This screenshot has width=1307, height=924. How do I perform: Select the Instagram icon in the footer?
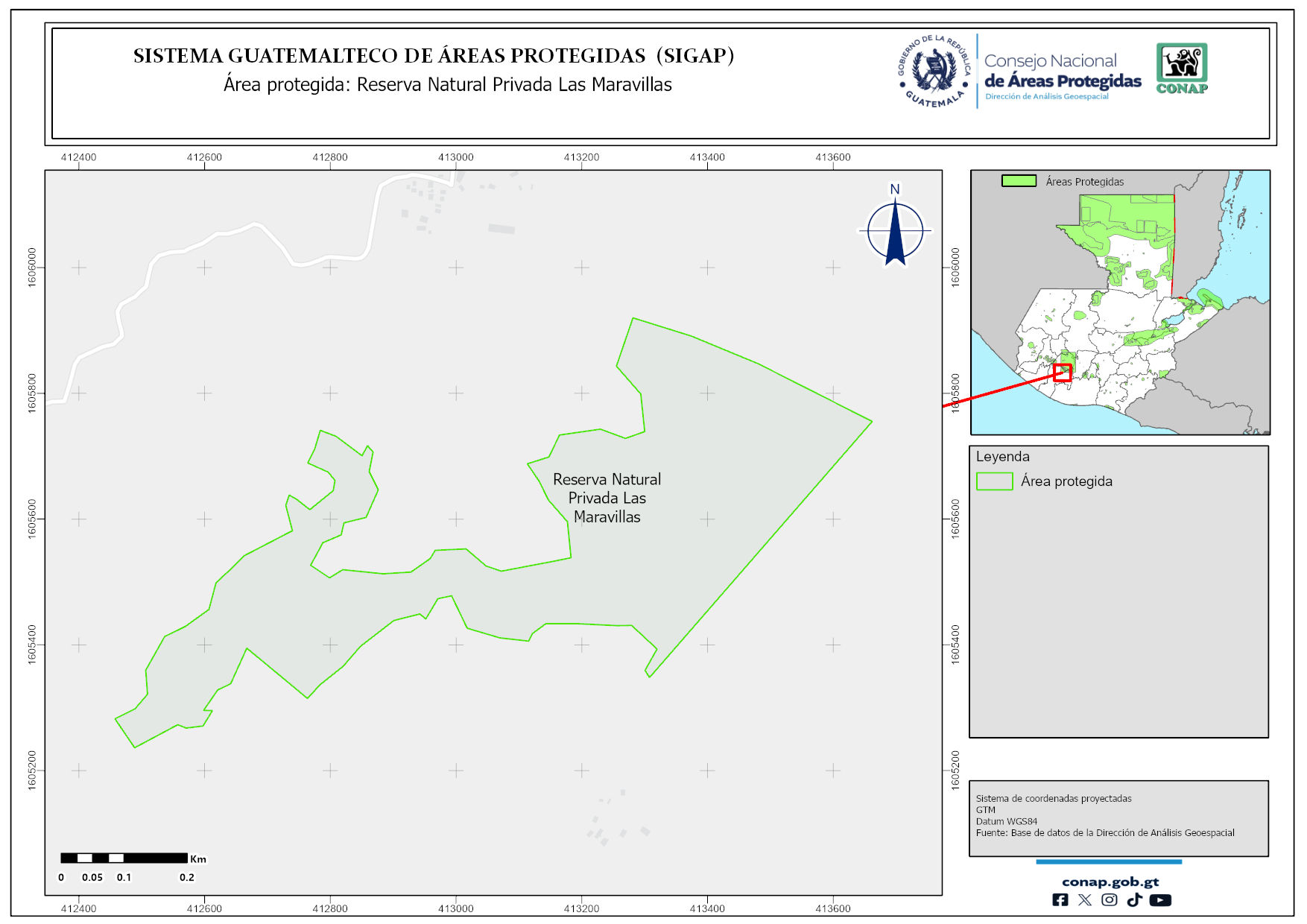coord(1110,900)
